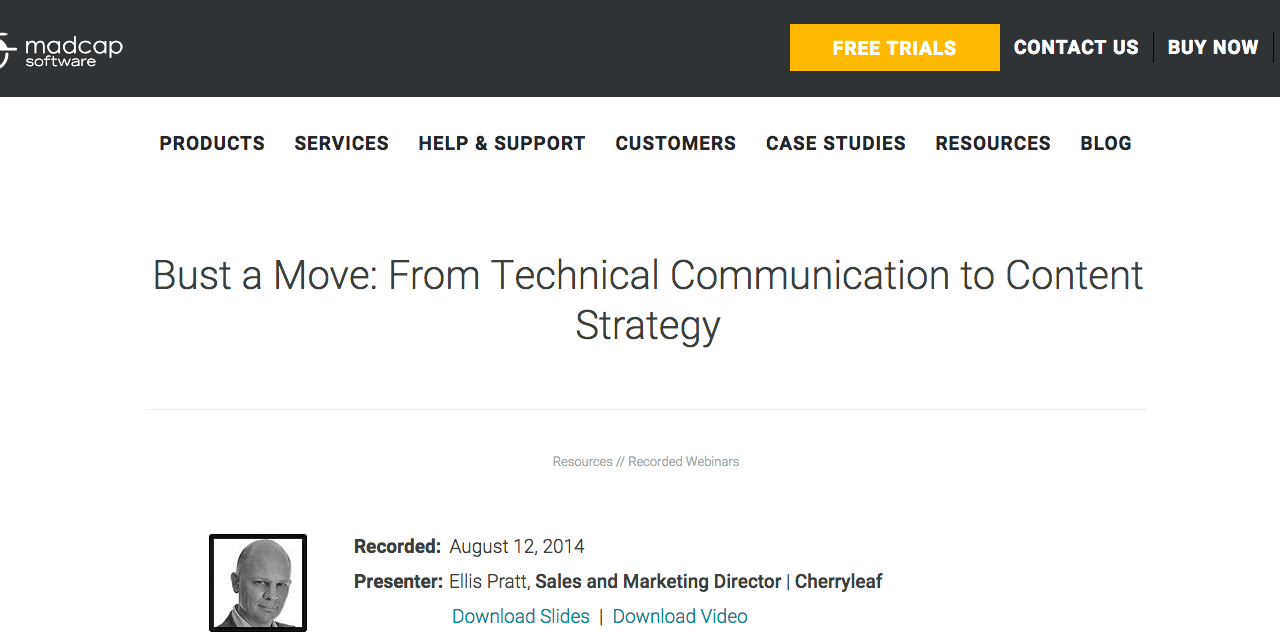Viewport: 1280px width, 638px height.
Task: Click the Cherryleaf company name
Action: pyautogui.click(x=838, y=582)
